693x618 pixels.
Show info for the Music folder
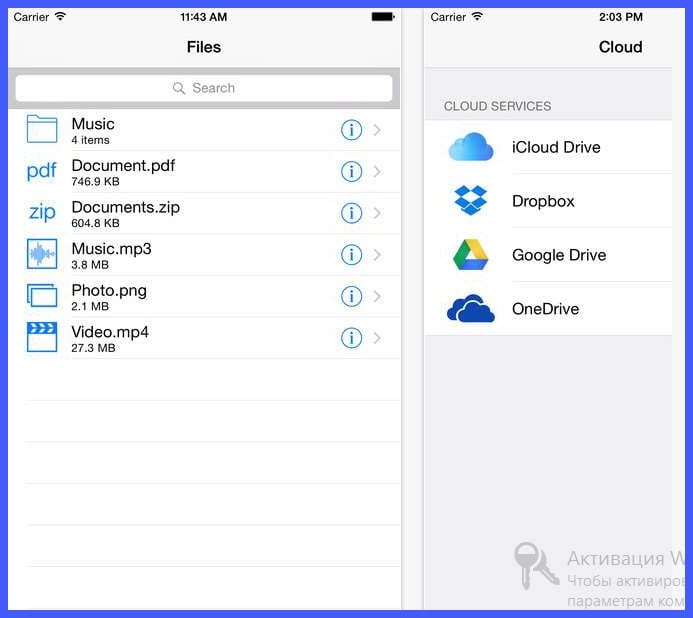[351, 130]
